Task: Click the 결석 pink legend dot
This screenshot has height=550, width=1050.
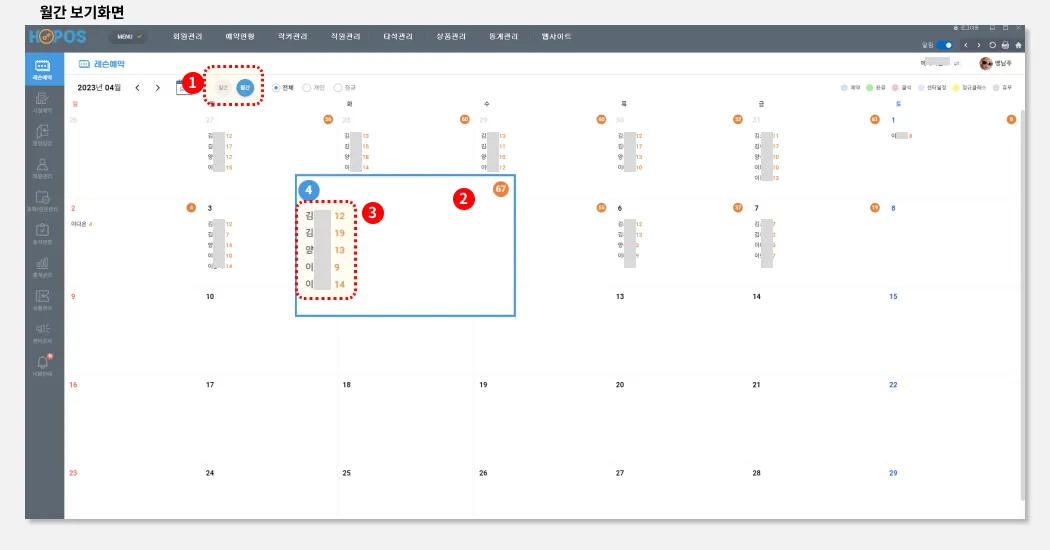Action: click(x=895, y=88)
